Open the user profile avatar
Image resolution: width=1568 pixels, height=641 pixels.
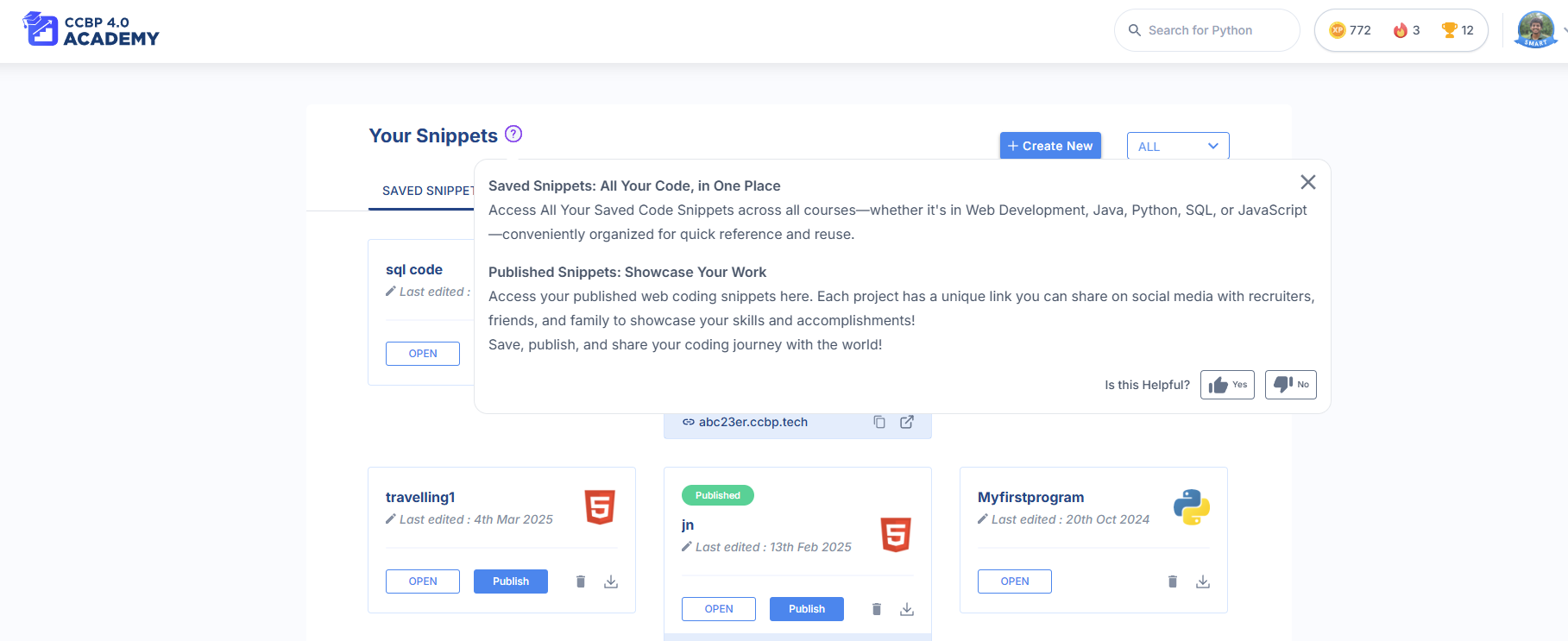tap(1536, 30)
